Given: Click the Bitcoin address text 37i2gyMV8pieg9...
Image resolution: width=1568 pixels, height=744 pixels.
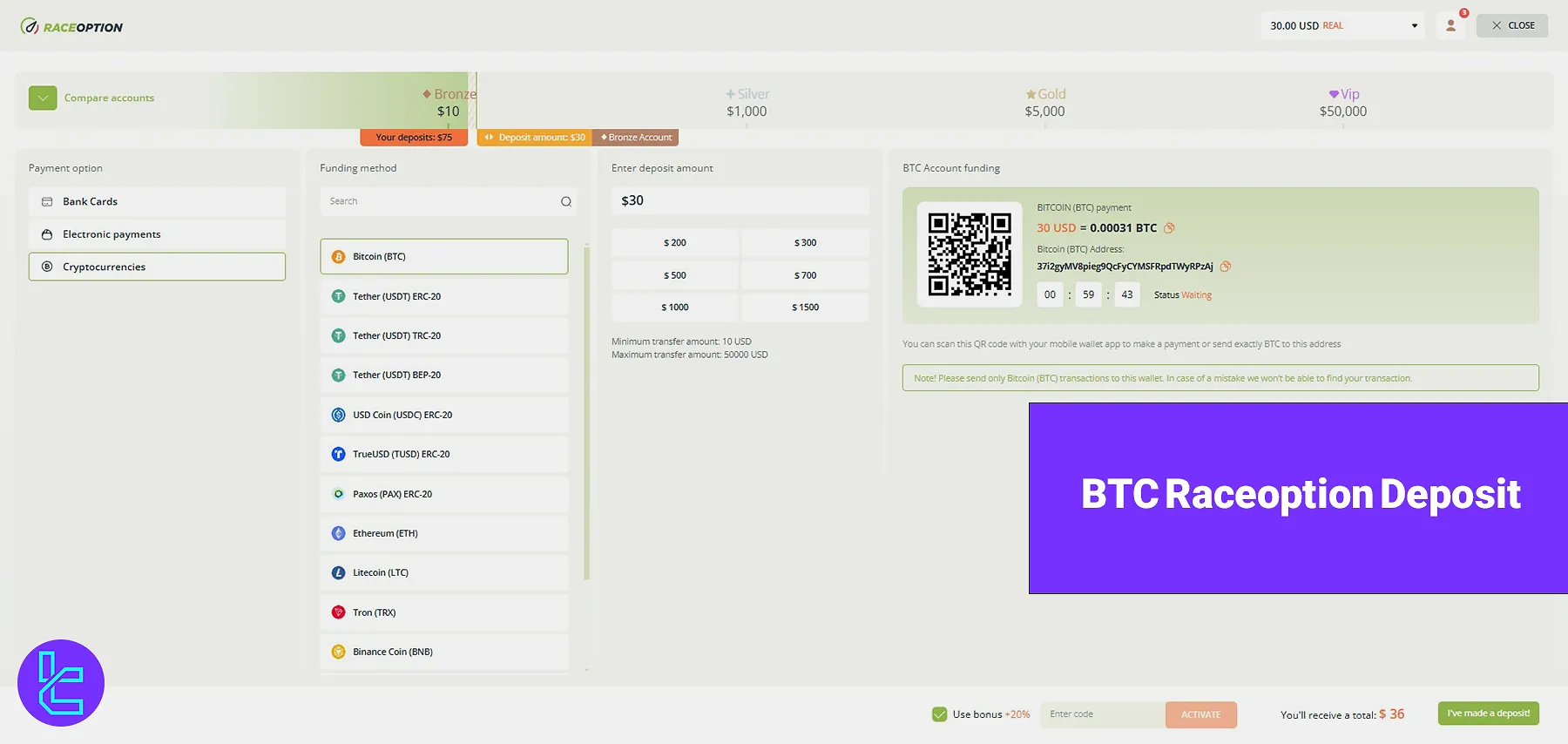Looking at the screenshot, I should click(x=1125, y=267).
